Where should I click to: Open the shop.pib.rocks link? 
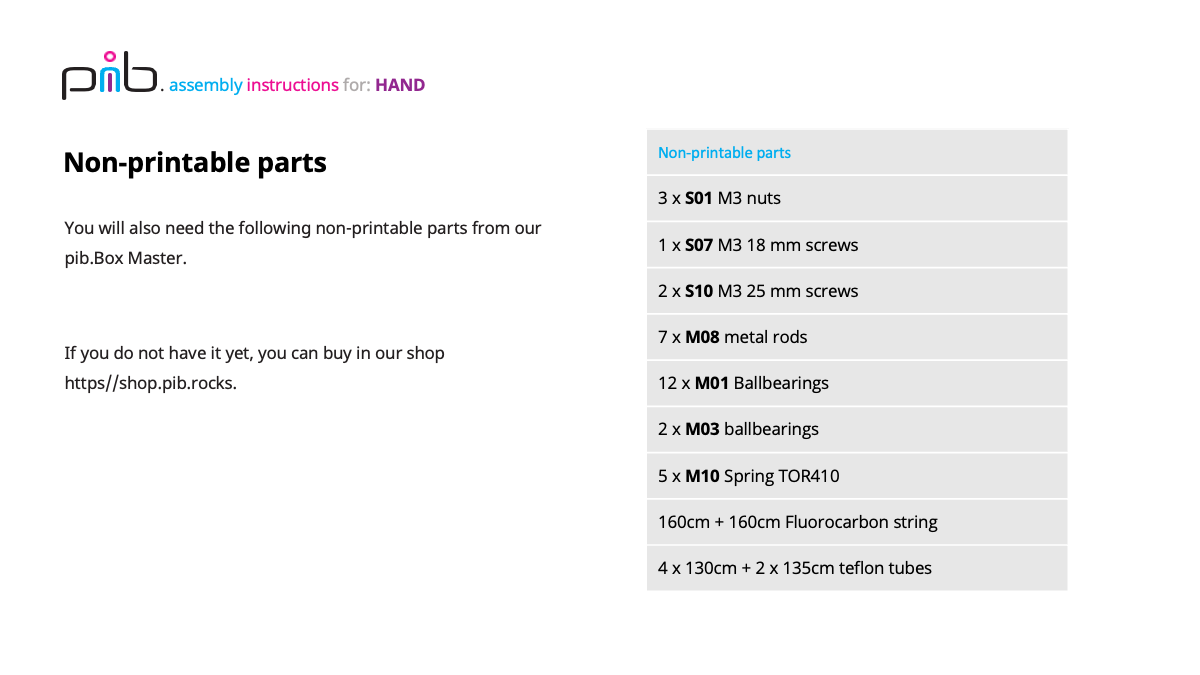coord(150,383)
